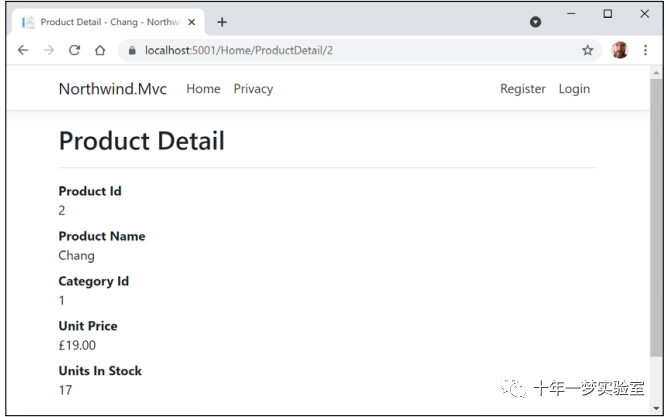Viewport: 666px width, 417px height.
Task: Open Chrome's three-dot menu
Action: click(x=645, y=50)
